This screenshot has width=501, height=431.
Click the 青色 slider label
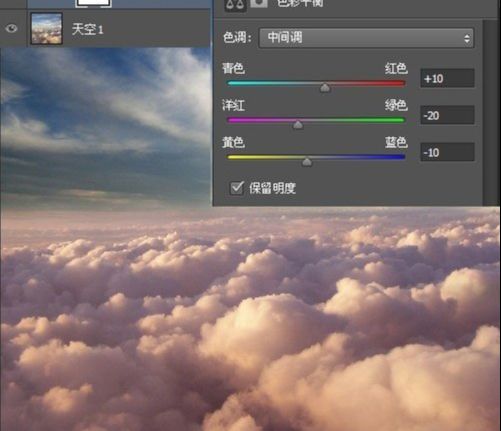234,68
